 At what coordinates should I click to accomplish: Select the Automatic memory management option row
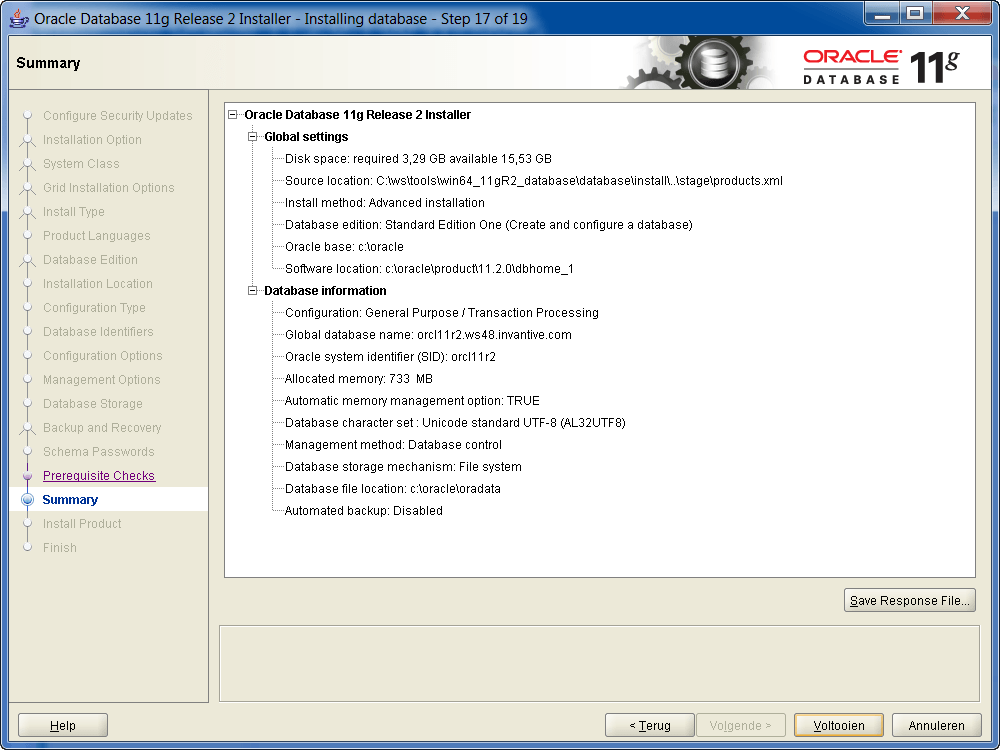coord(412,401)
